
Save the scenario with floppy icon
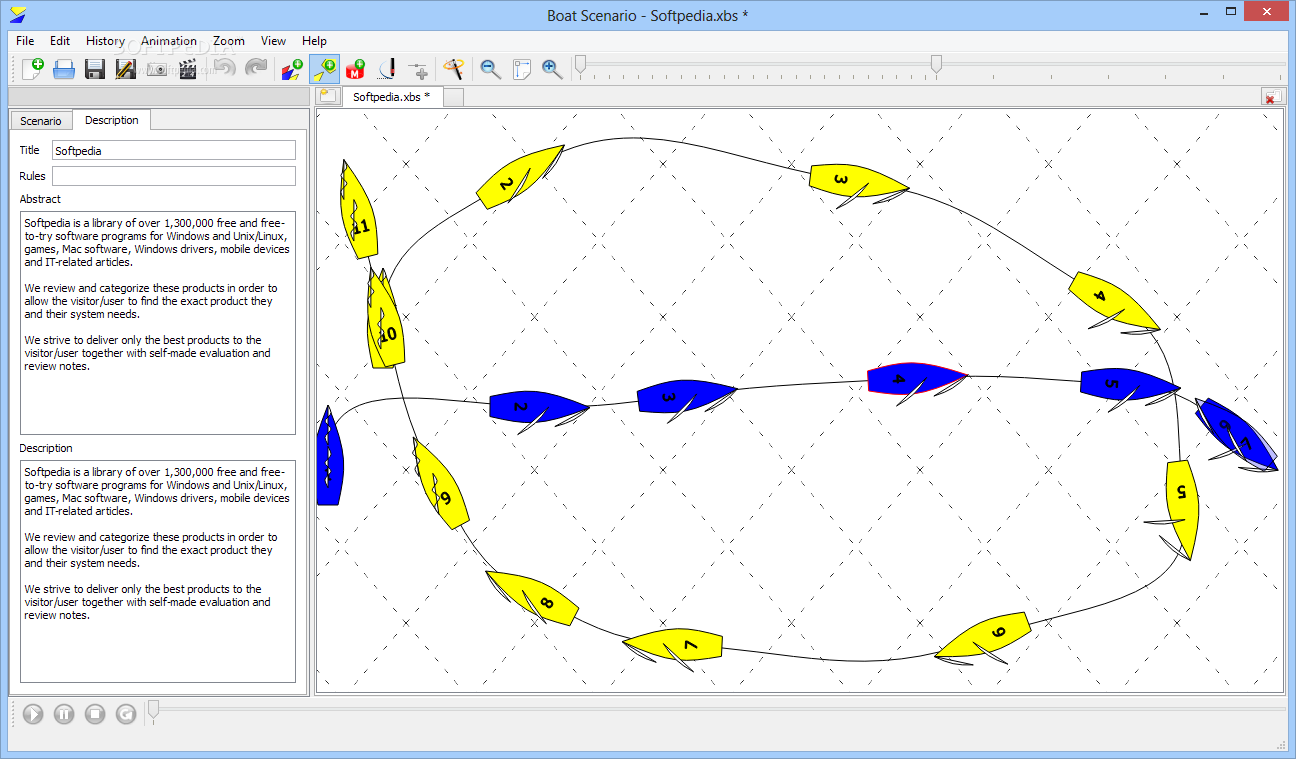95,69
